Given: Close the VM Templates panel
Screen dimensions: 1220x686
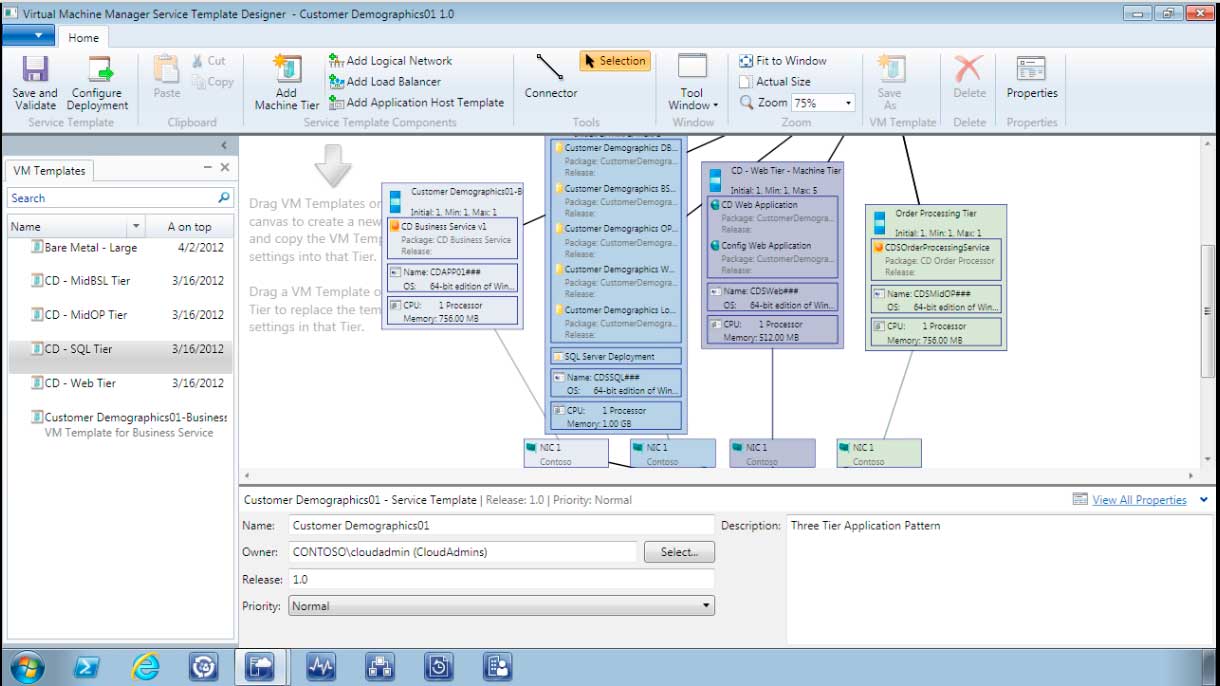Looking at the screenshot, I should [x=225, y=168].
